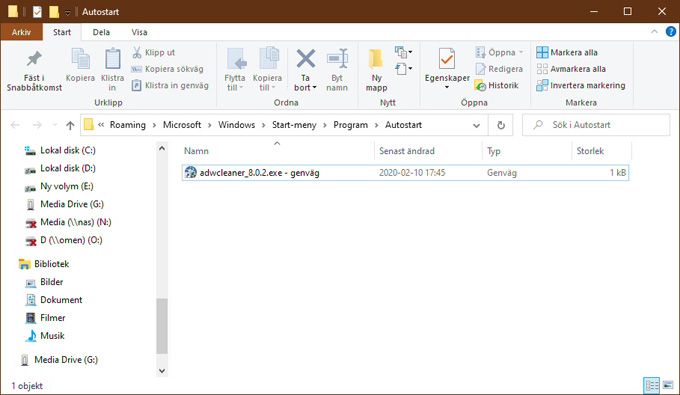
Task: Open the Enkel åtkomst dropdown icon
Action: tap(403, 69)
